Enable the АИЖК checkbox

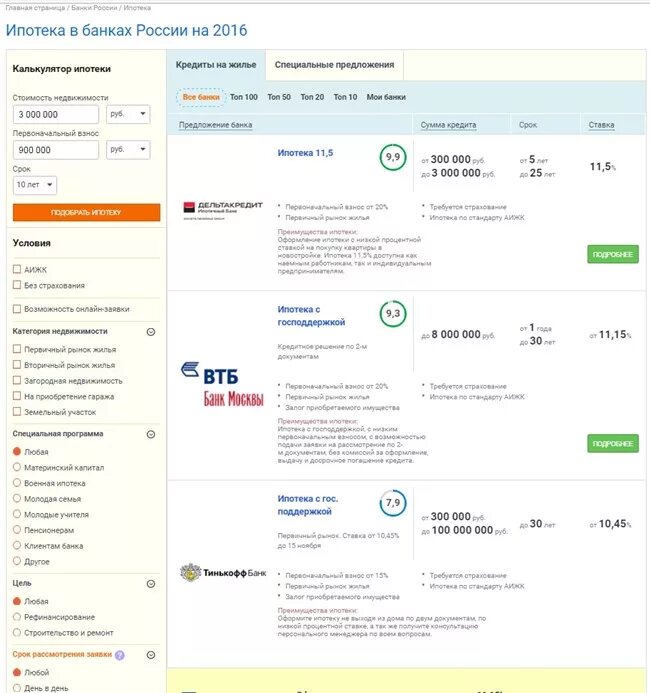(17, 269)
